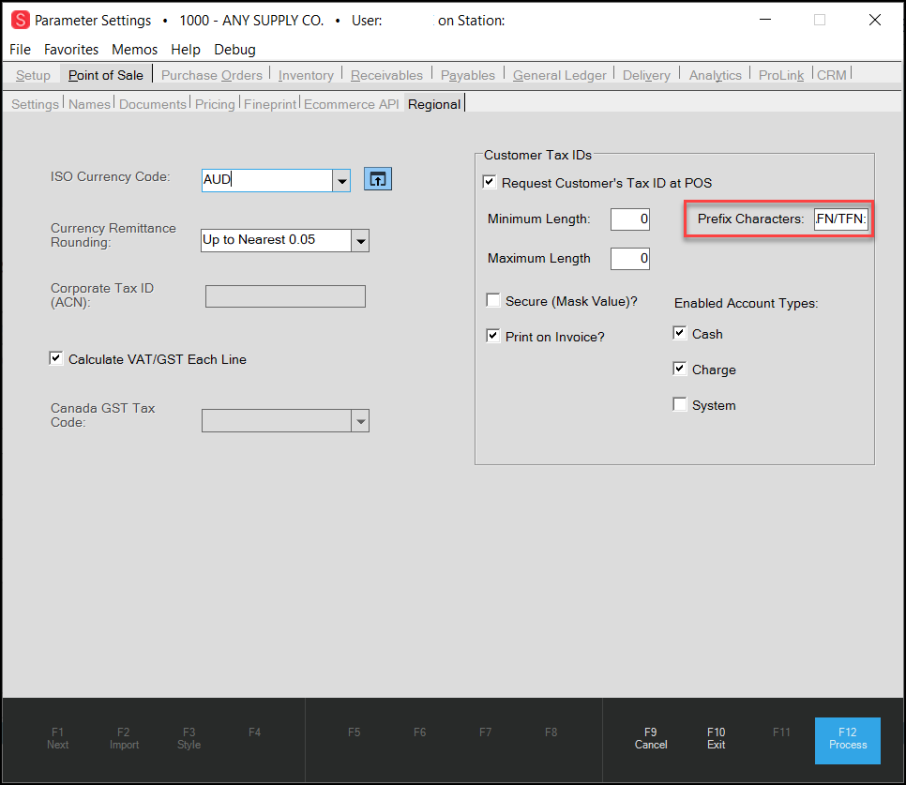Uncheck the Charge account type
Screen dimensions: 906x785
tap(680, 369)
